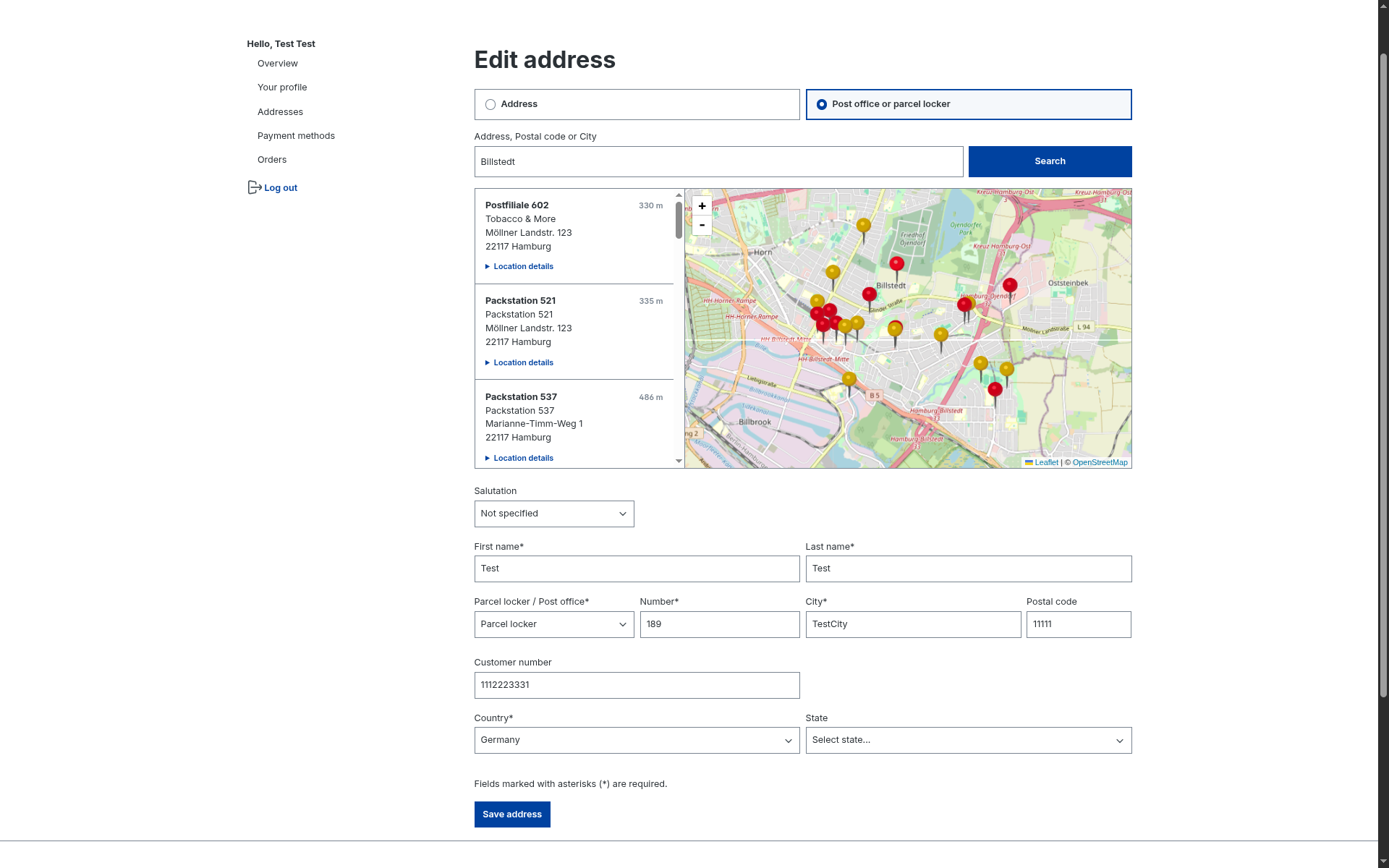Select Post office or parcel locker option
Screen dimensions: 1389x868
click(822, 104)
